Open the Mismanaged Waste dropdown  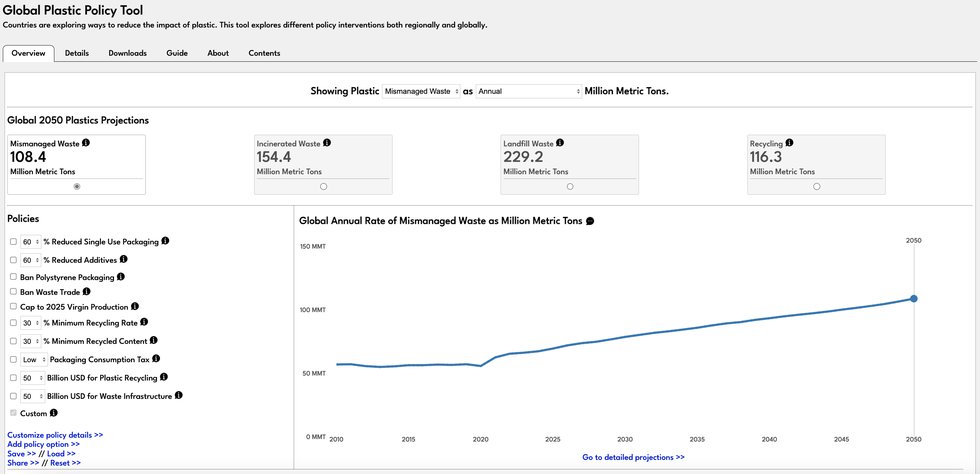421,91
